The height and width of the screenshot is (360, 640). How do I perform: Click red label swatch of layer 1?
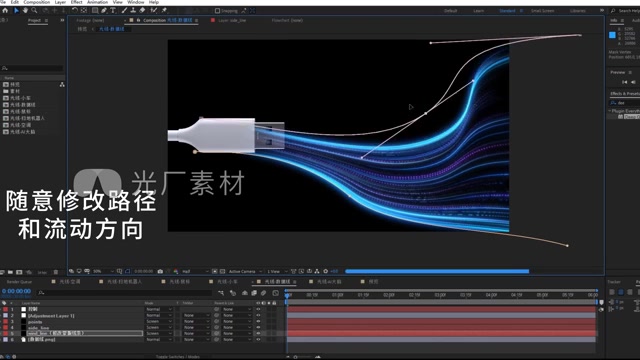pyautogui.click(x=5, y=309)
